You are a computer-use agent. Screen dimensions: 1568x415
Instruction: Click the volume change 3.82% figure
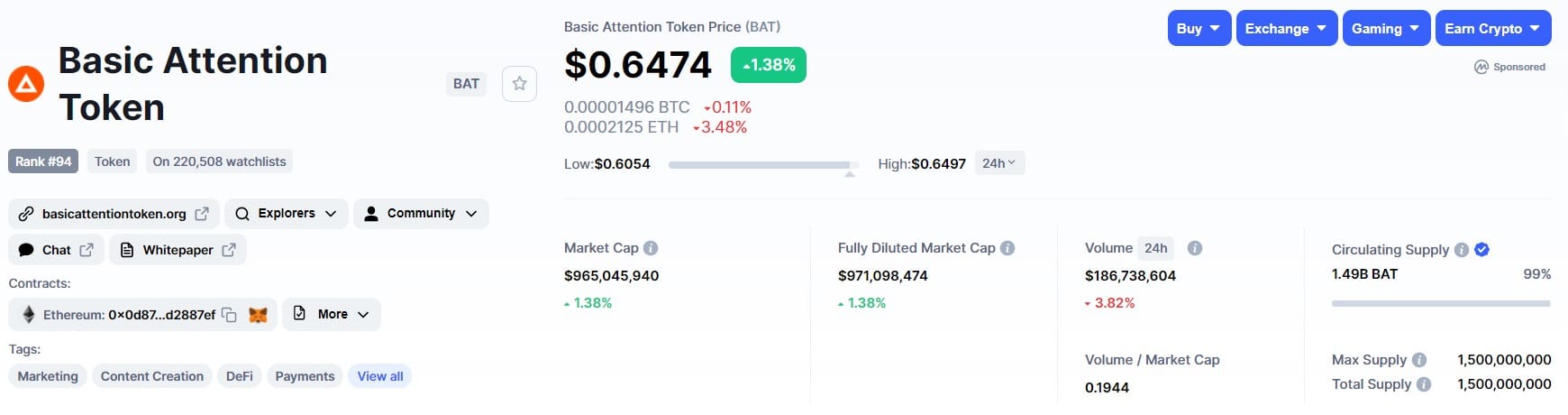click(1115, 303)
